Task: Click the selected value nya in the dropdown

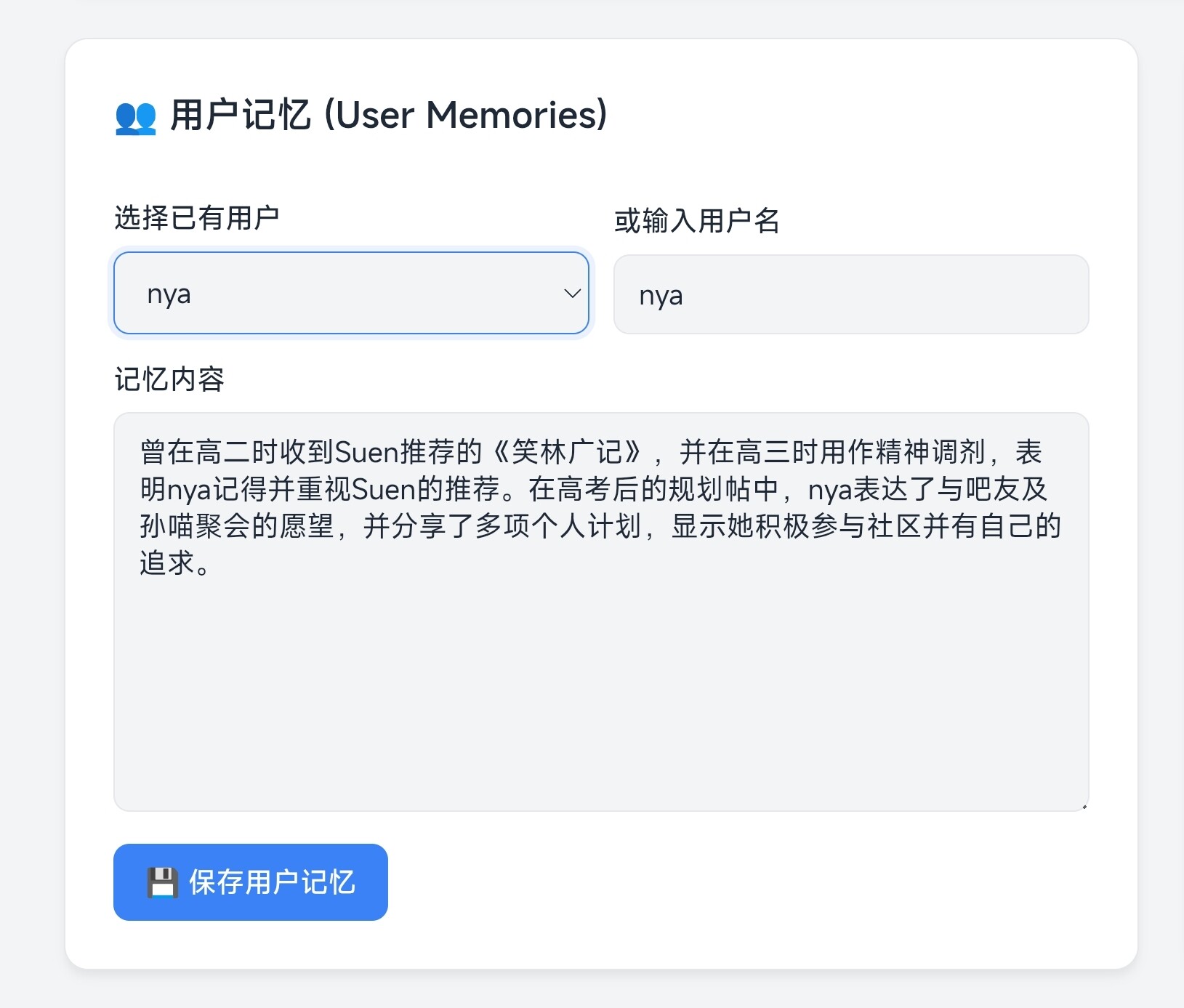Action: click(169, 294)
